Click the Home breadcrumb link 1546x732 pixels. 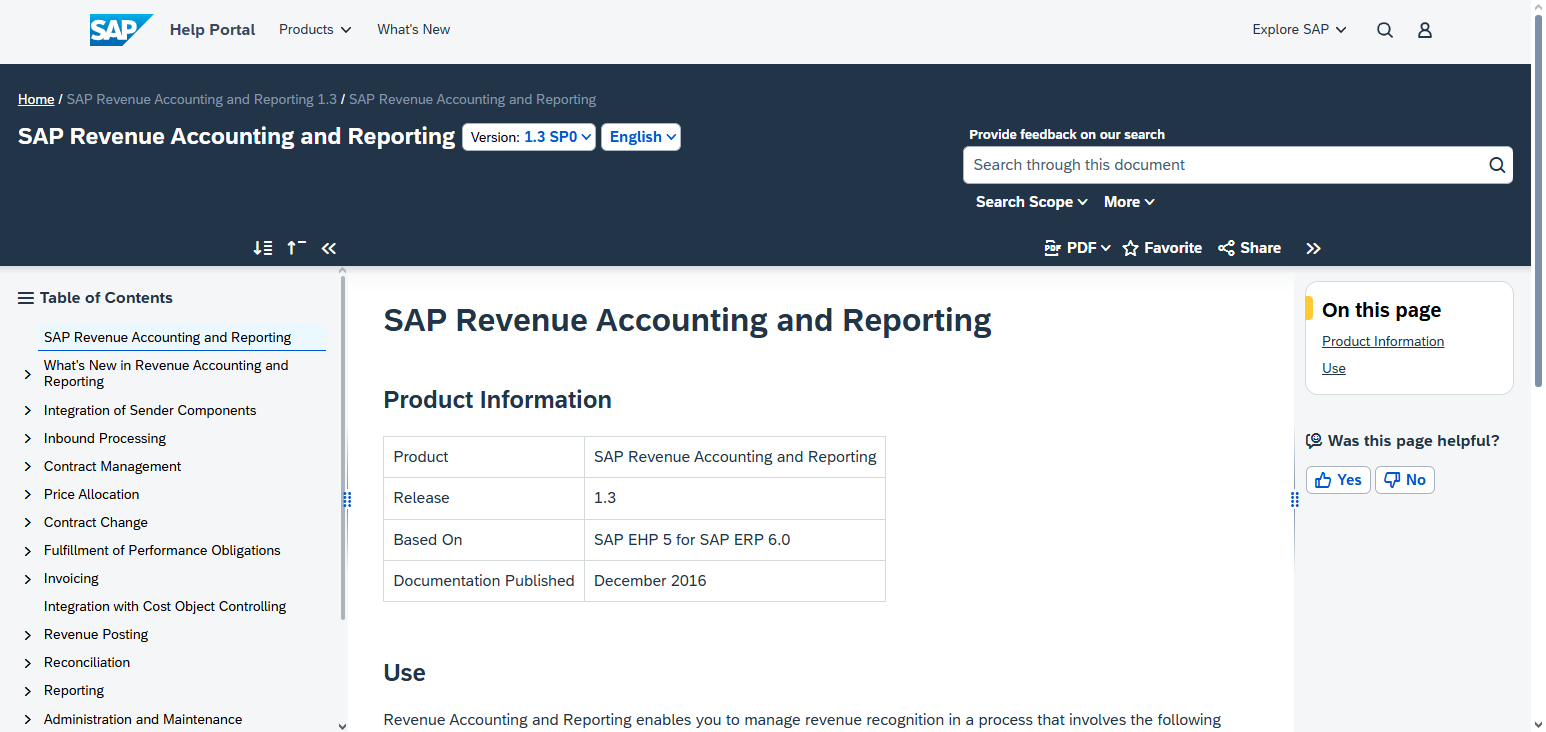click(x=36, y=99)
